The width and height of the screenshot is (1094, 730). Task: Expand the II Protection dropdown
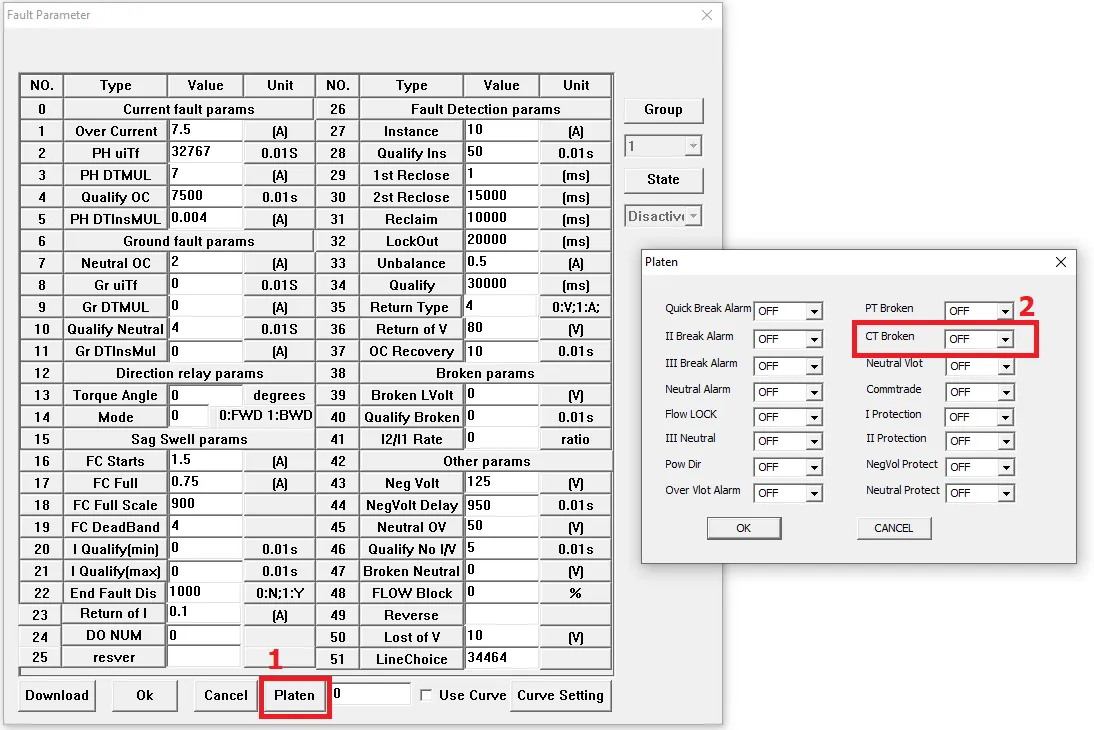(980, 441)
